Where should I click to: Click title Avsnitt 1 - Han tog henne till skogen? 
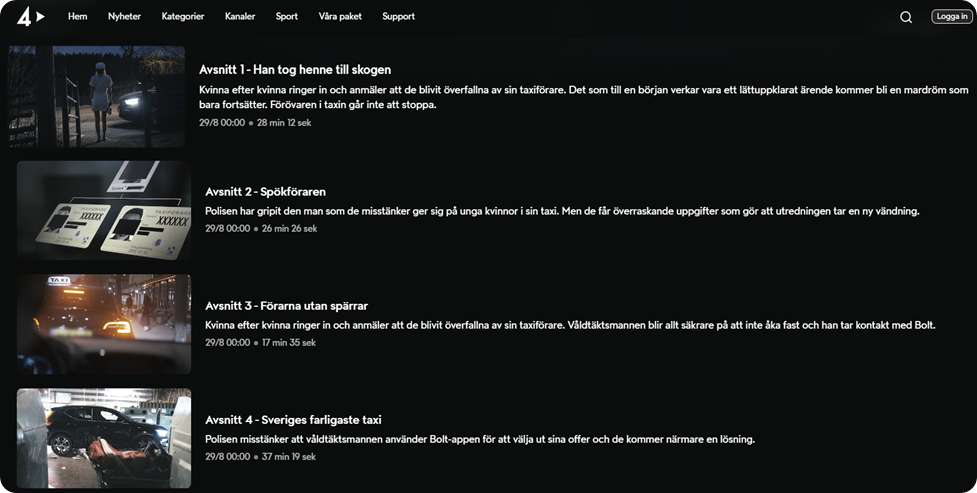click(x=295, y=70)
